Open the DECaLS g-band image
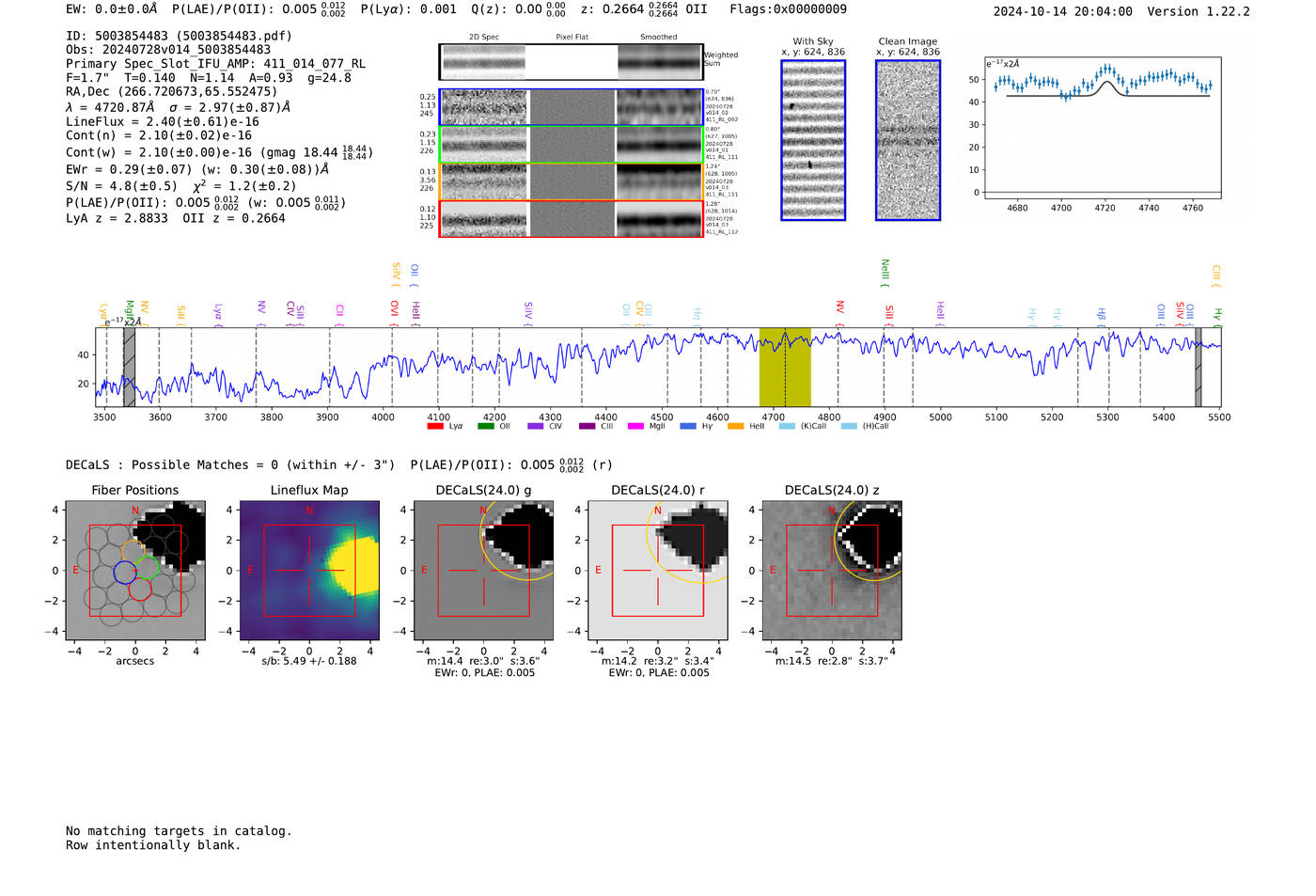This screenshot has height=896, width=1316. coord(483,571)
